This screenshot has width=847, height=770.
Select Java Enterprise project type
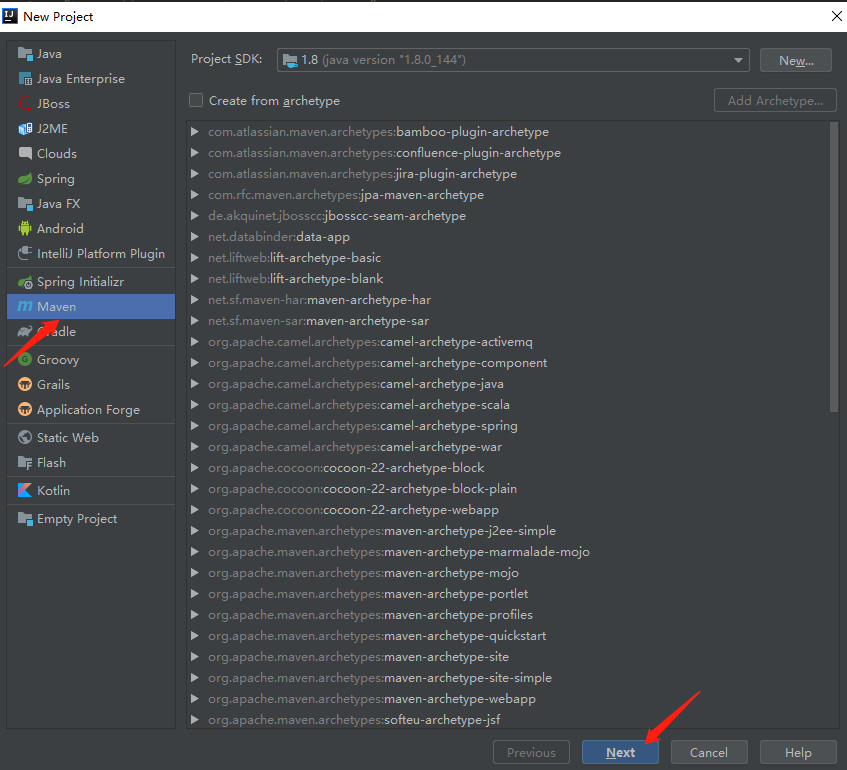click(x=91, y=78)
